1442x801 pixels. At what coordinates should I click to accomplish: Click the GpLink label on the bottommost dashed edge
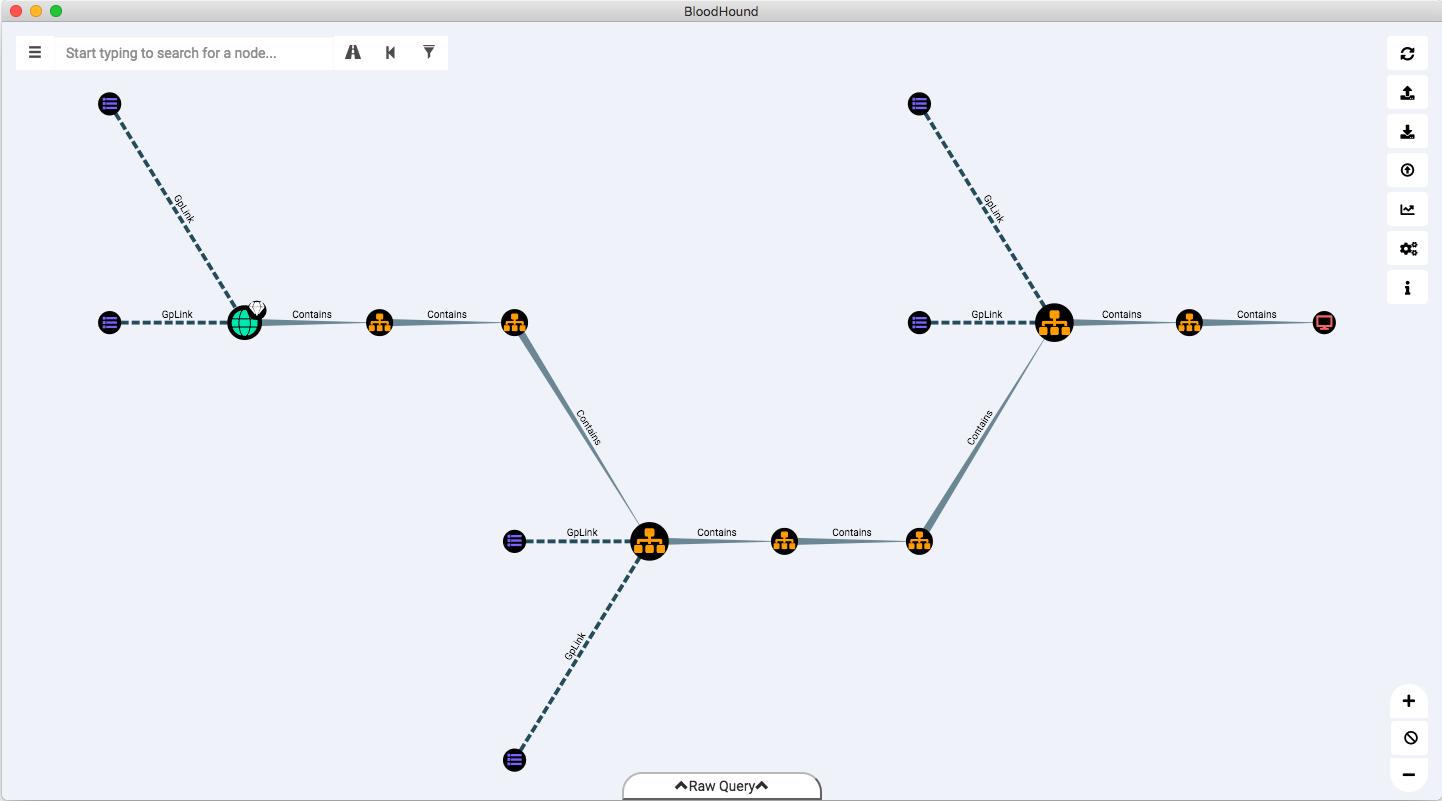pos(575,646)
